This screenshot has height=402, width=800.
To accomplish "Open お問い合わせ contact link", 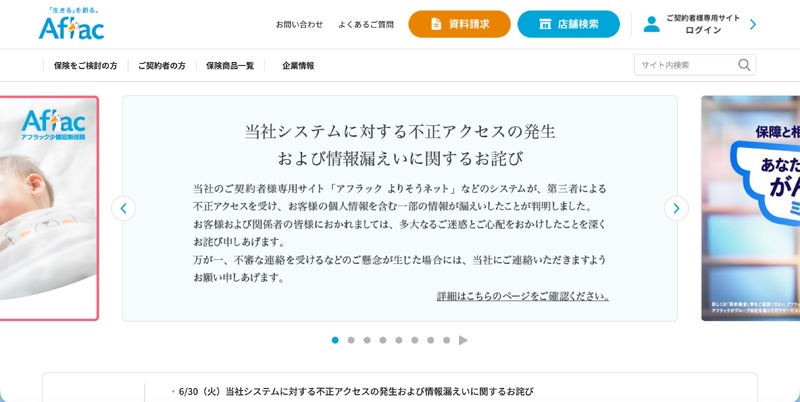I will 299,24.
